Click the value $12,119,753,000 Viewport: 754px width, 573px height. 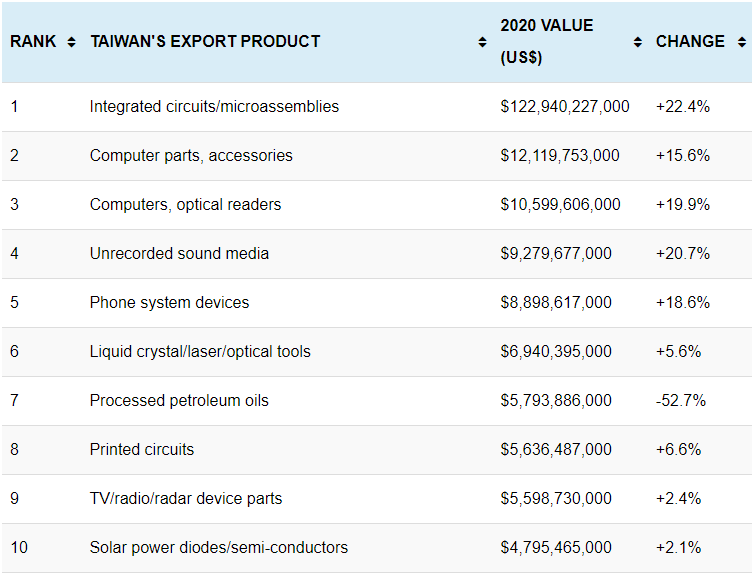560,155
